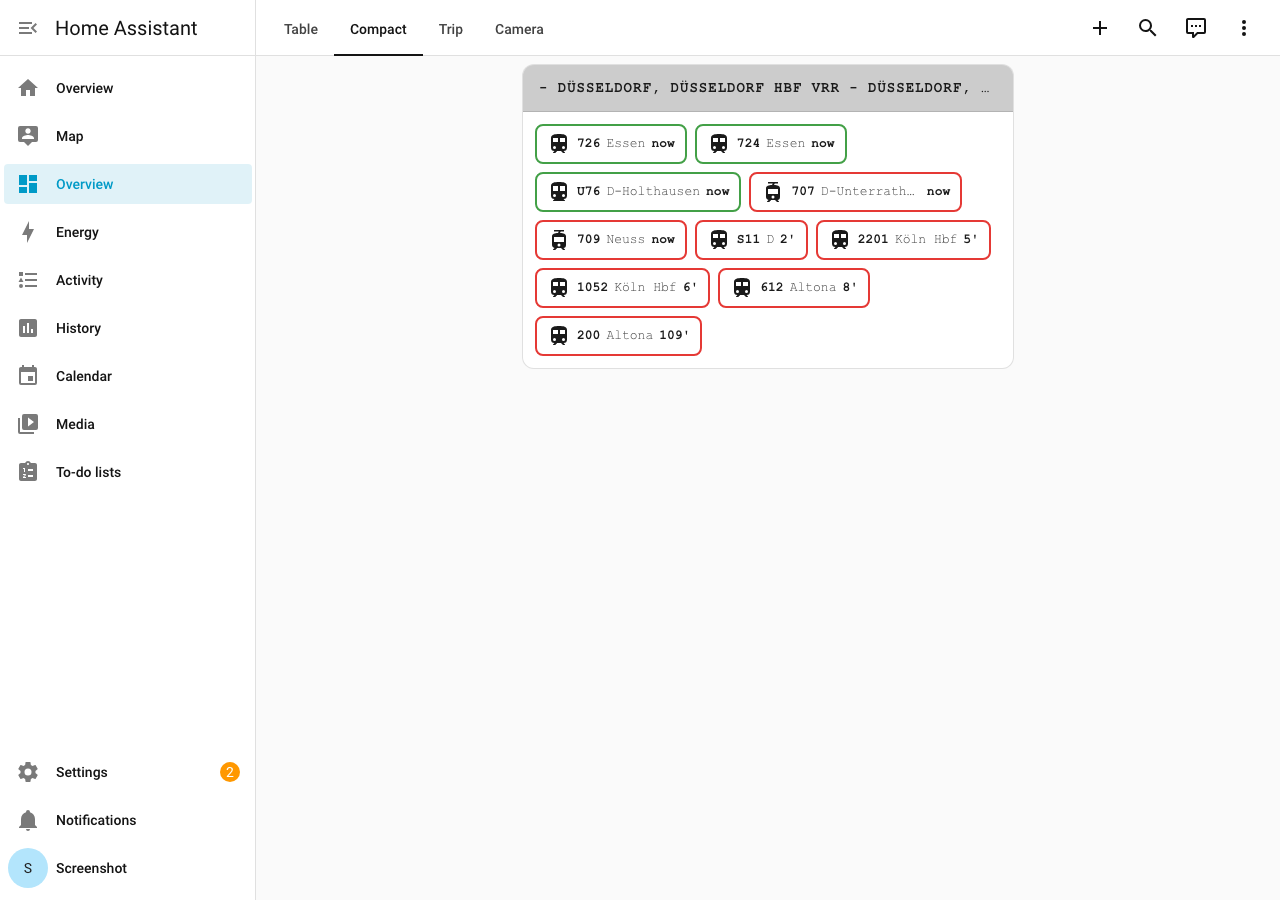Click the Settings gear icon
Screen dimensions: 1280x900
28,772
